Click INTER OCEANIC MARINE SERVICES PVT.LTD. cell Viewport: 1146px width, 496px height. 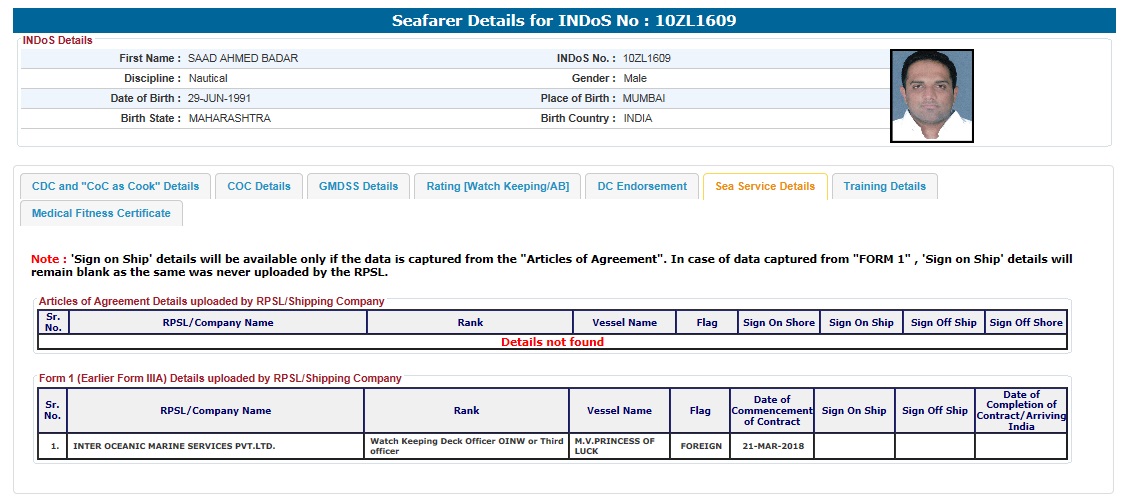click(216, 446)
